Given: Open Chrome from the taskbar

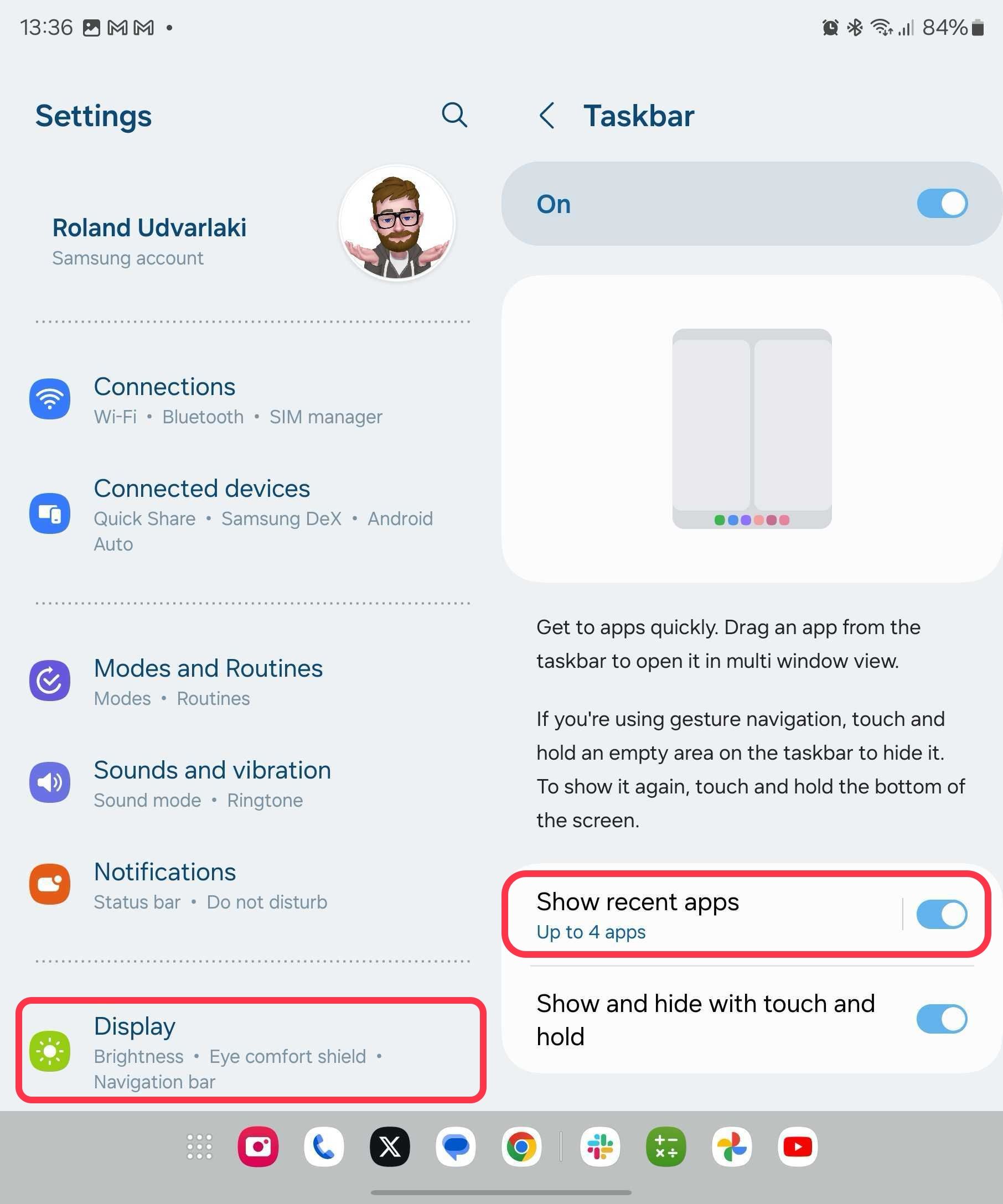Looking at the screenshot, I should (x=521, y=1146).
